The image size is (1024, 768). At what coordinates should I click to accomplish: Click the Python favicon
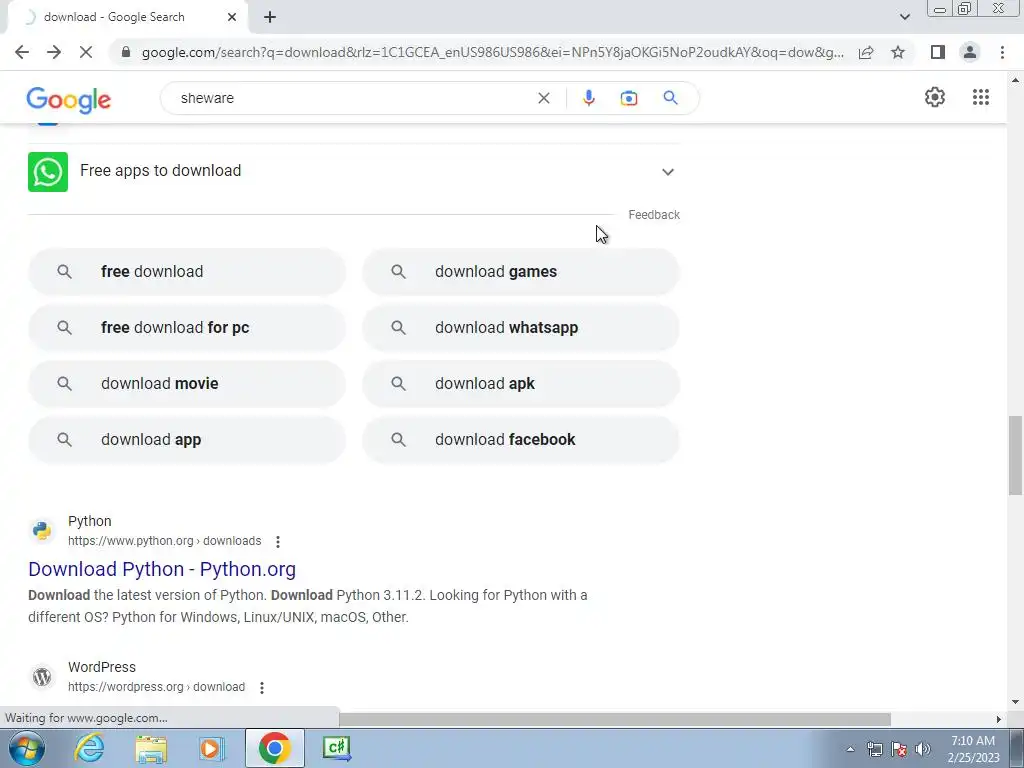42,530
